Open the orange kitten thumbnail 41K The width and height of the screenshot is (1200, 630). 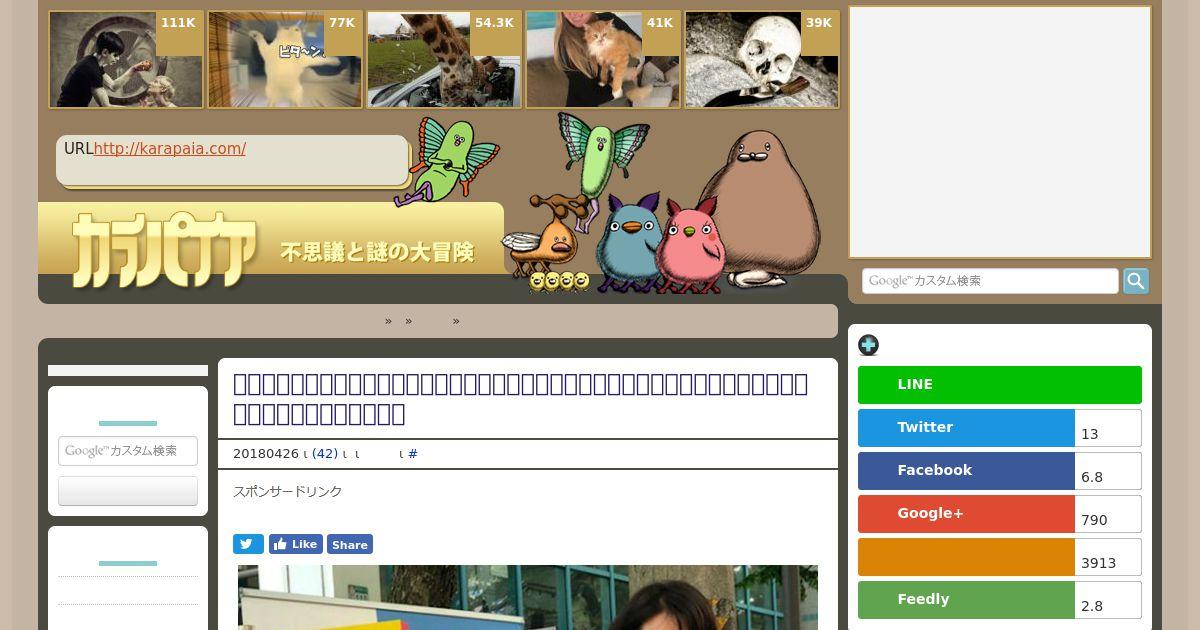coord(603,59)
